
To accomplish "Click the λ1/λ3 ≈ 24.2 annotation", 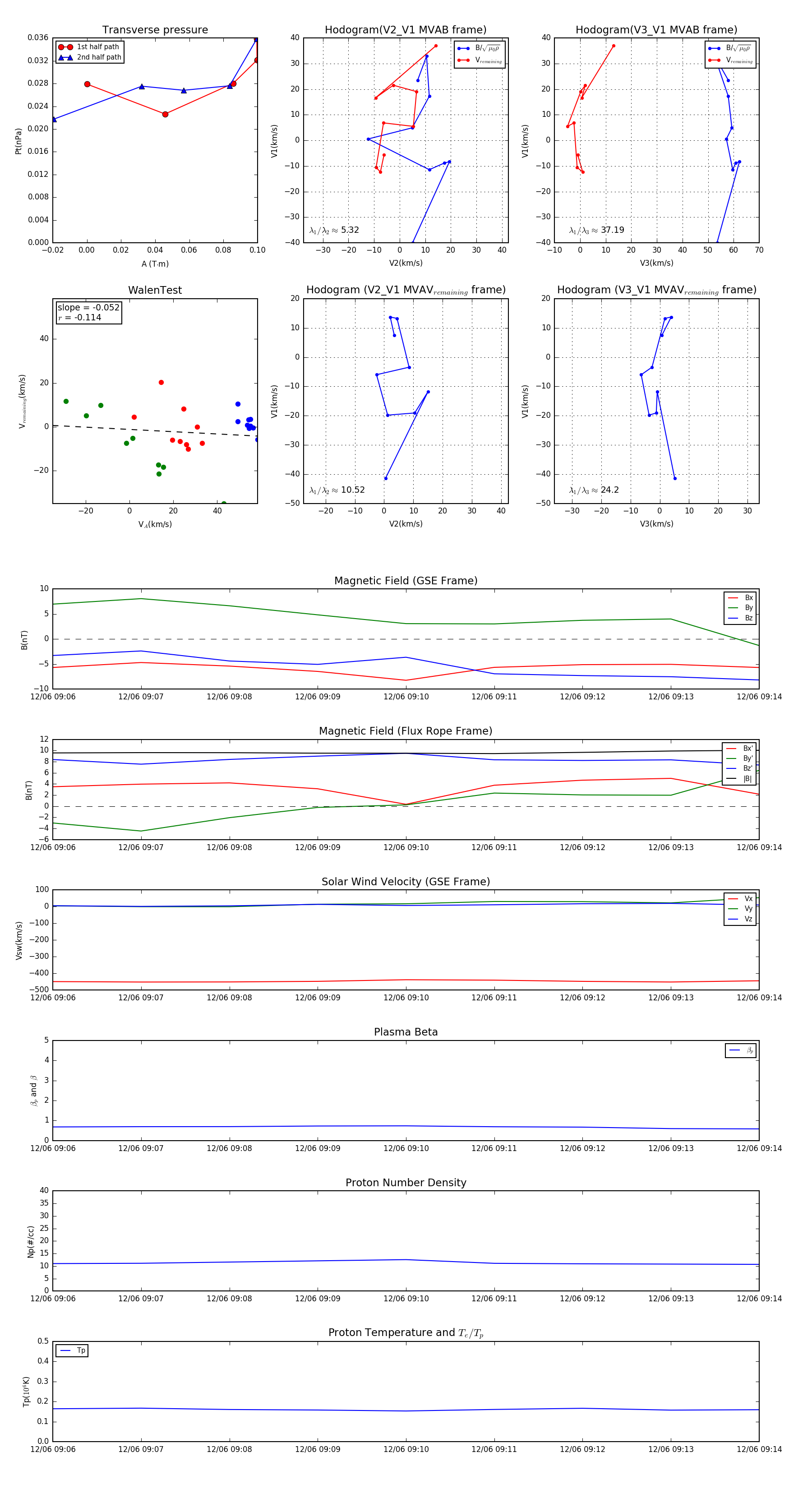I will pyautogui.click(x=594, y=490).
